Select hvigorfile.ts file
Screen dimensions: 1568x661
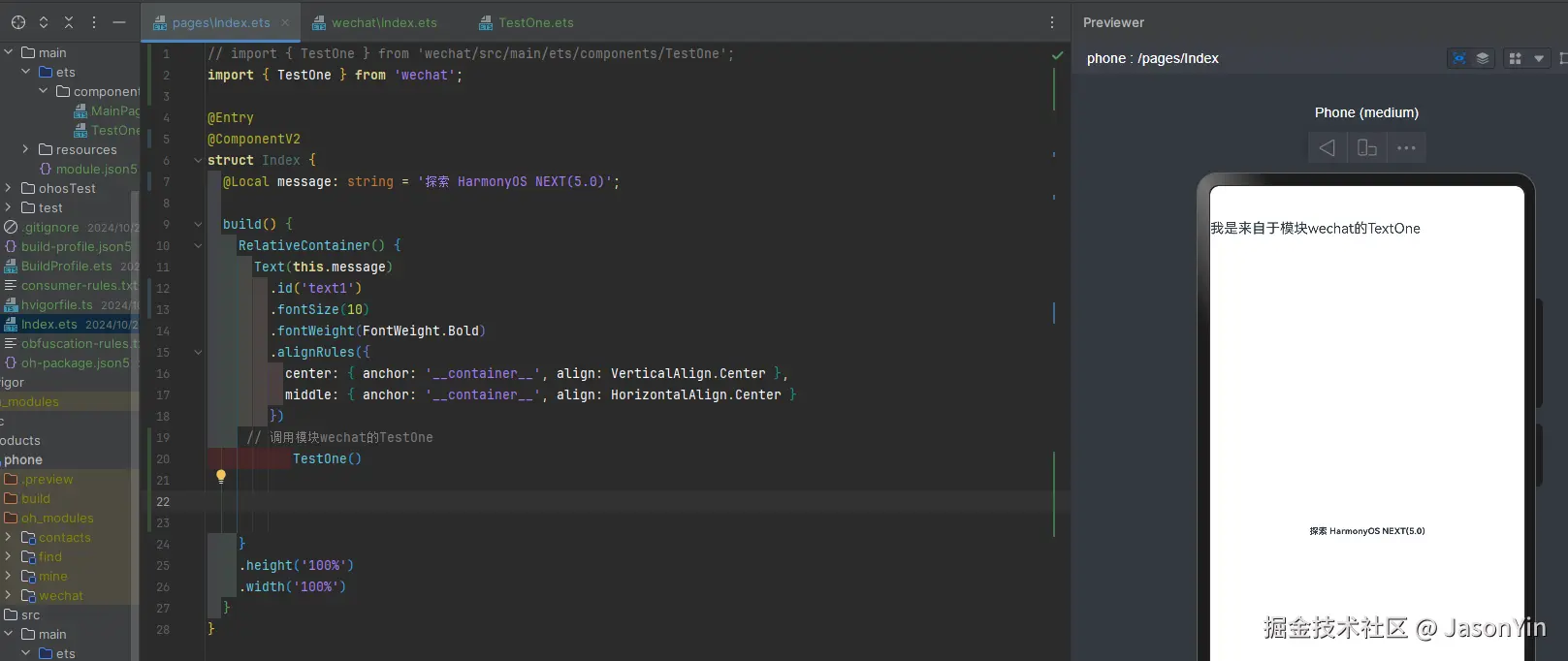tap(57, 304)
